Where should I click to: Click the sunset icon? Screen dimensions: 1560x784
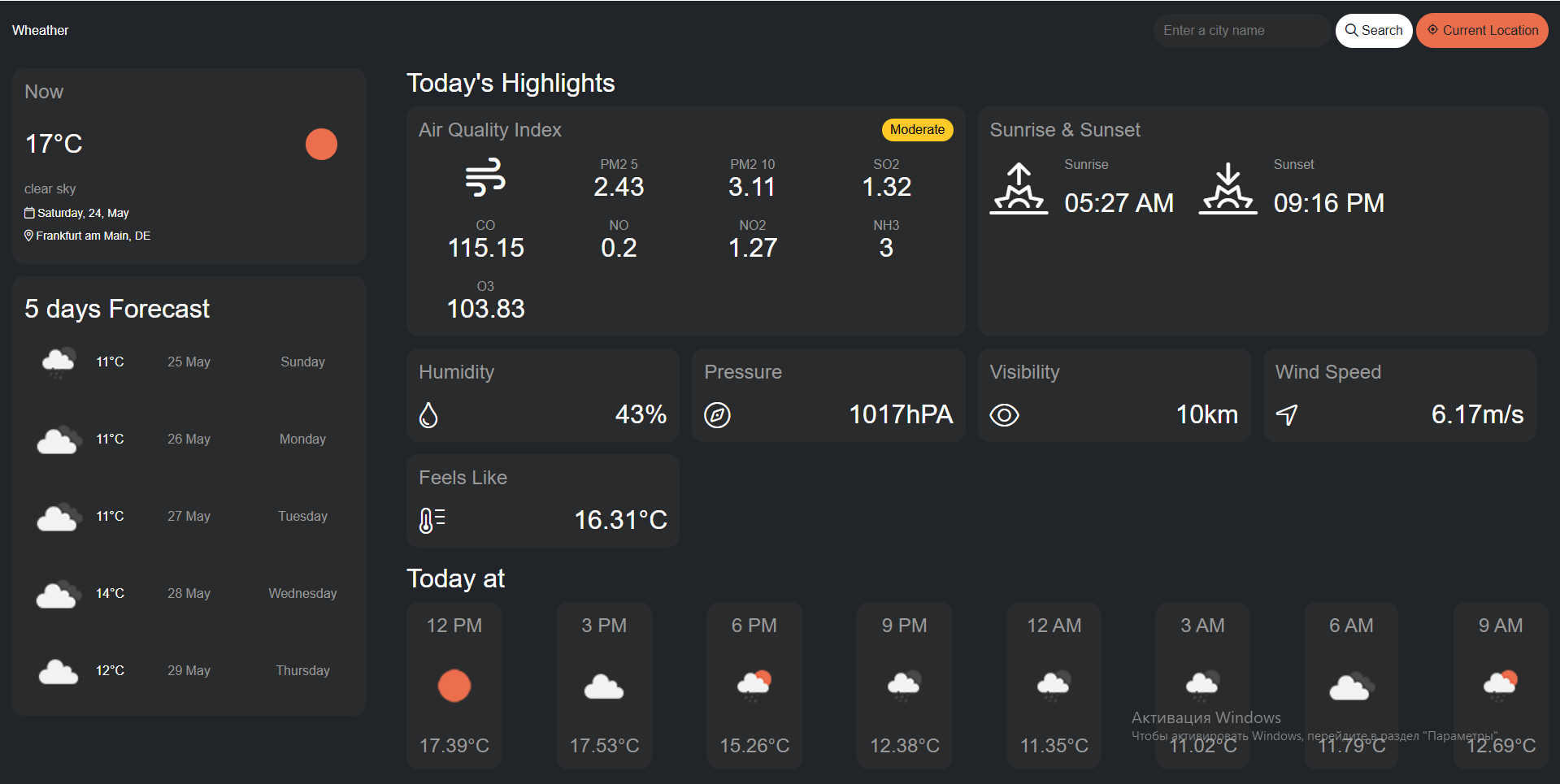pyautogui.click(x=1228, y=188)
